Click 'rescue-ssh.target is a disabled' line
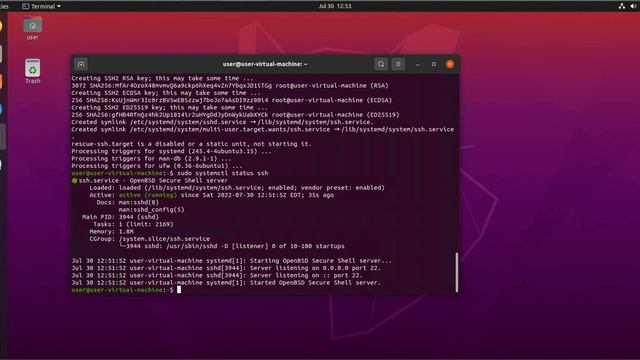Image resolution: width=640 pixels, height=360 pixels. 191,144
